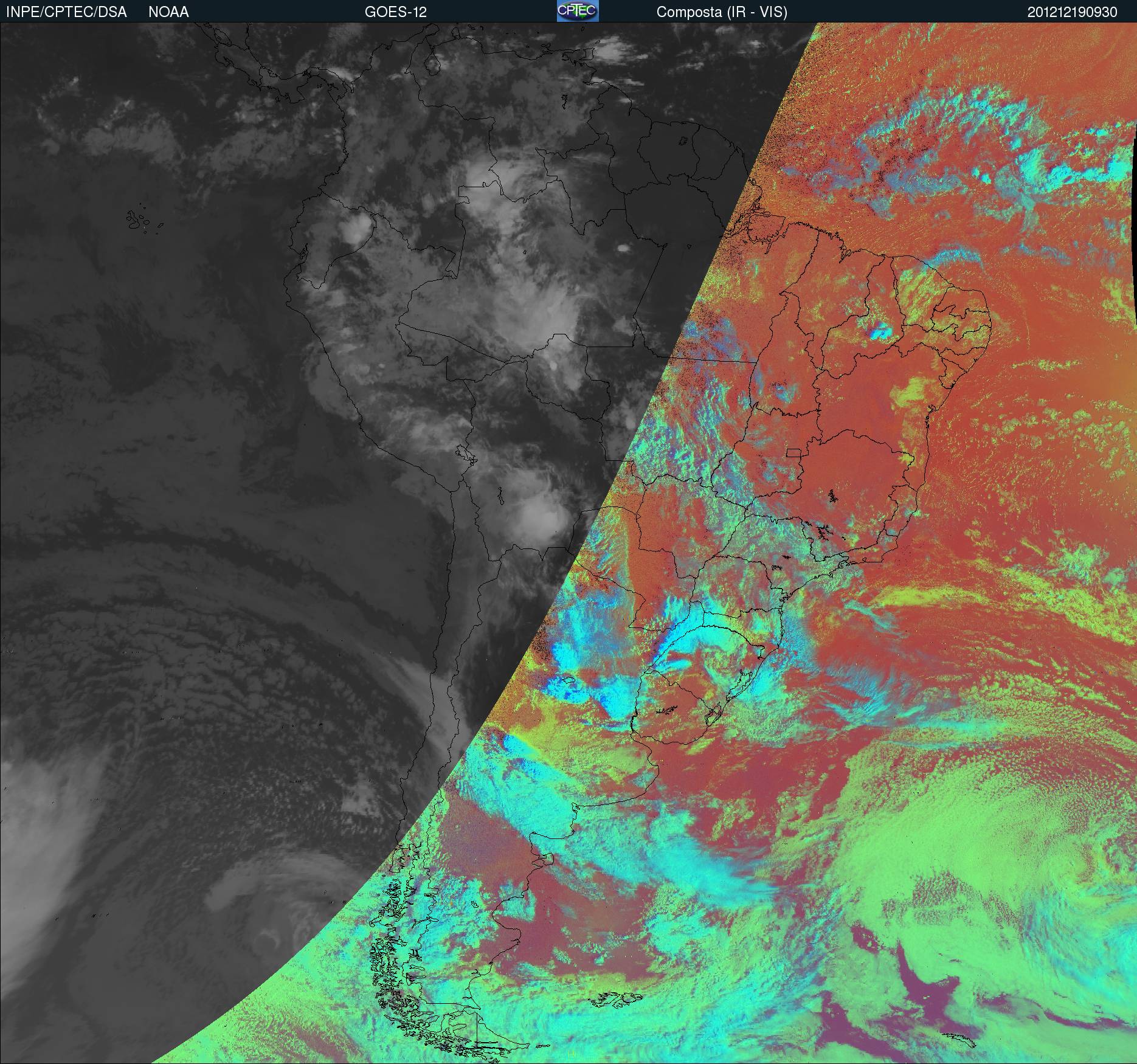
Task: Click the NOAA label in header
Action: [x=168, y=12]
